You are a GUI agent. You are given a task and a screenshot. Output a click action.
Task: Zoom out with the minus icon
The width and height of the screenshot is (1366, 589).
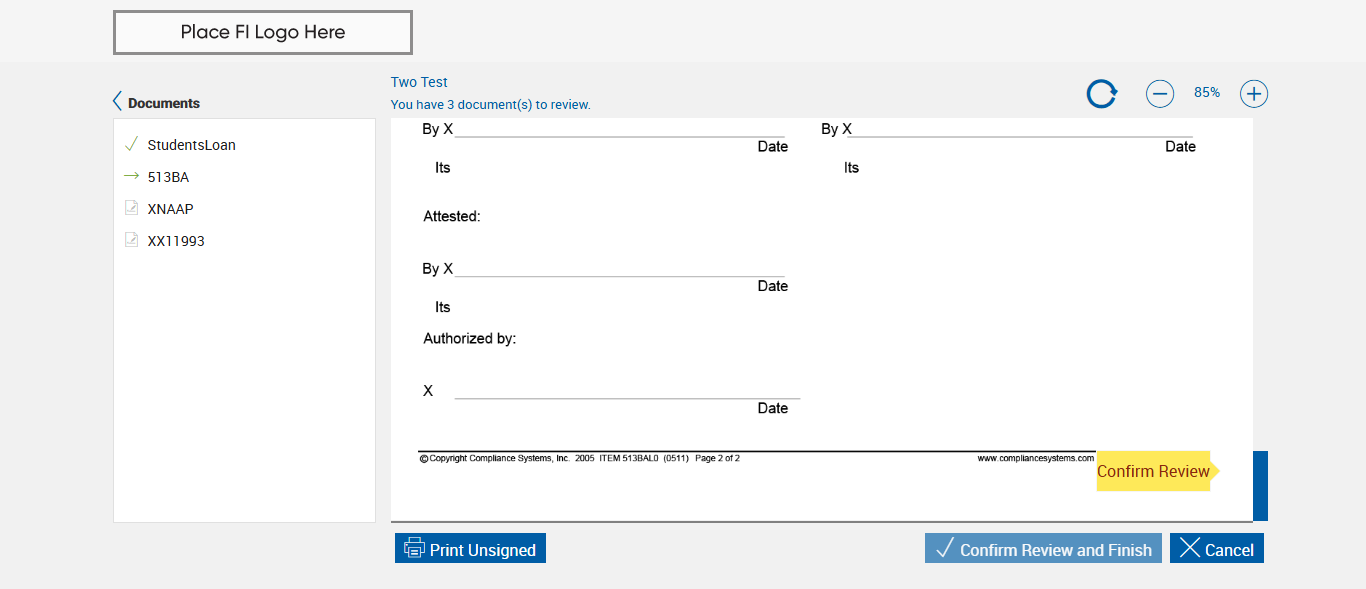click(1159, 94)
